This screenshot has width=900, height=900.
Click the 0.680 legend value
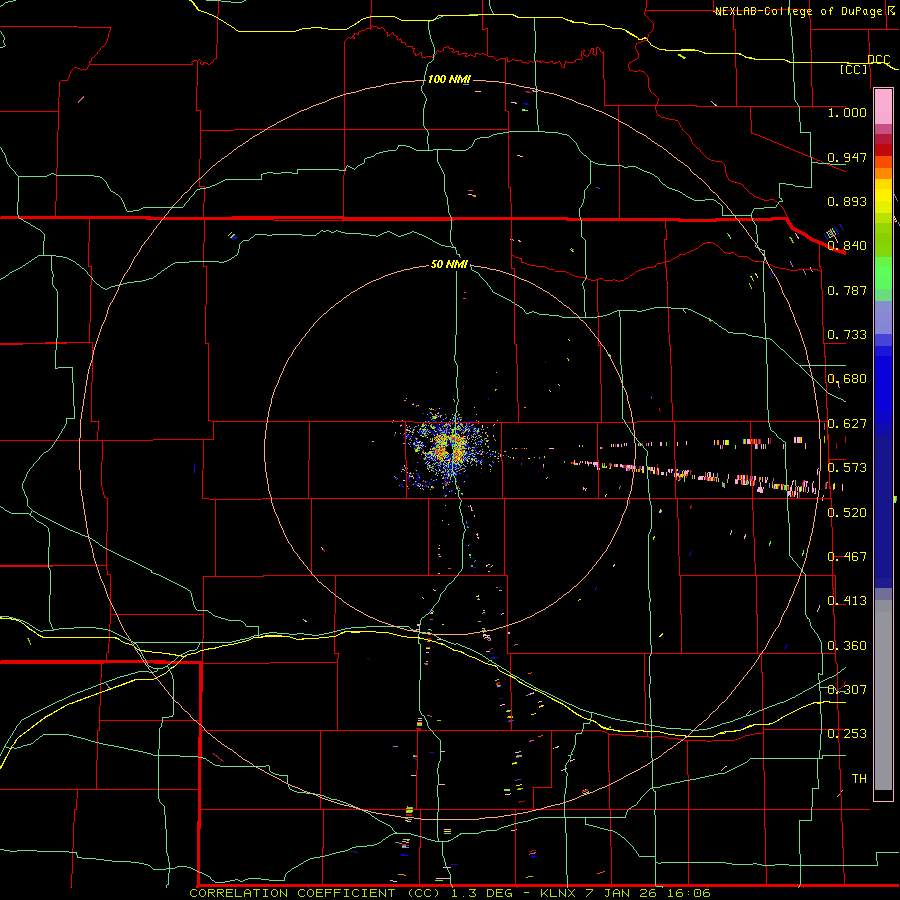pyautogui.click(x=847, y=379)
